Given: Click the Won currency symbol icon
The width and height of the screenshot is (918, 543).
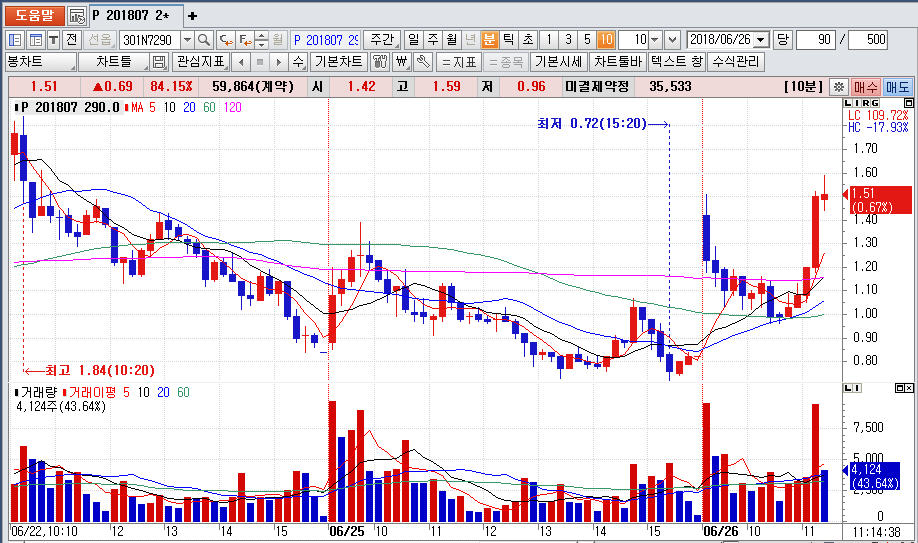Looking at the screenshot, I should click(402, 62).
